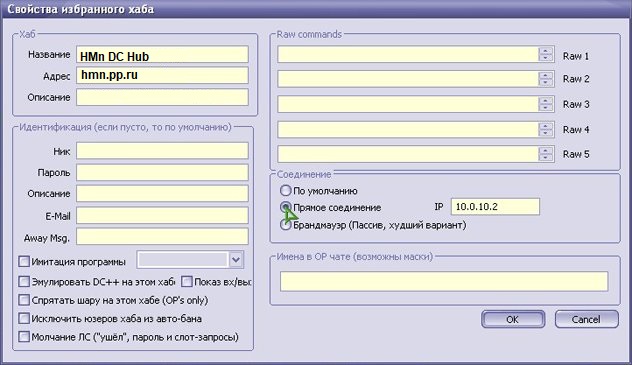
Task: Click the Raw 2 field spinner arrows
Action: click(545, 79)
